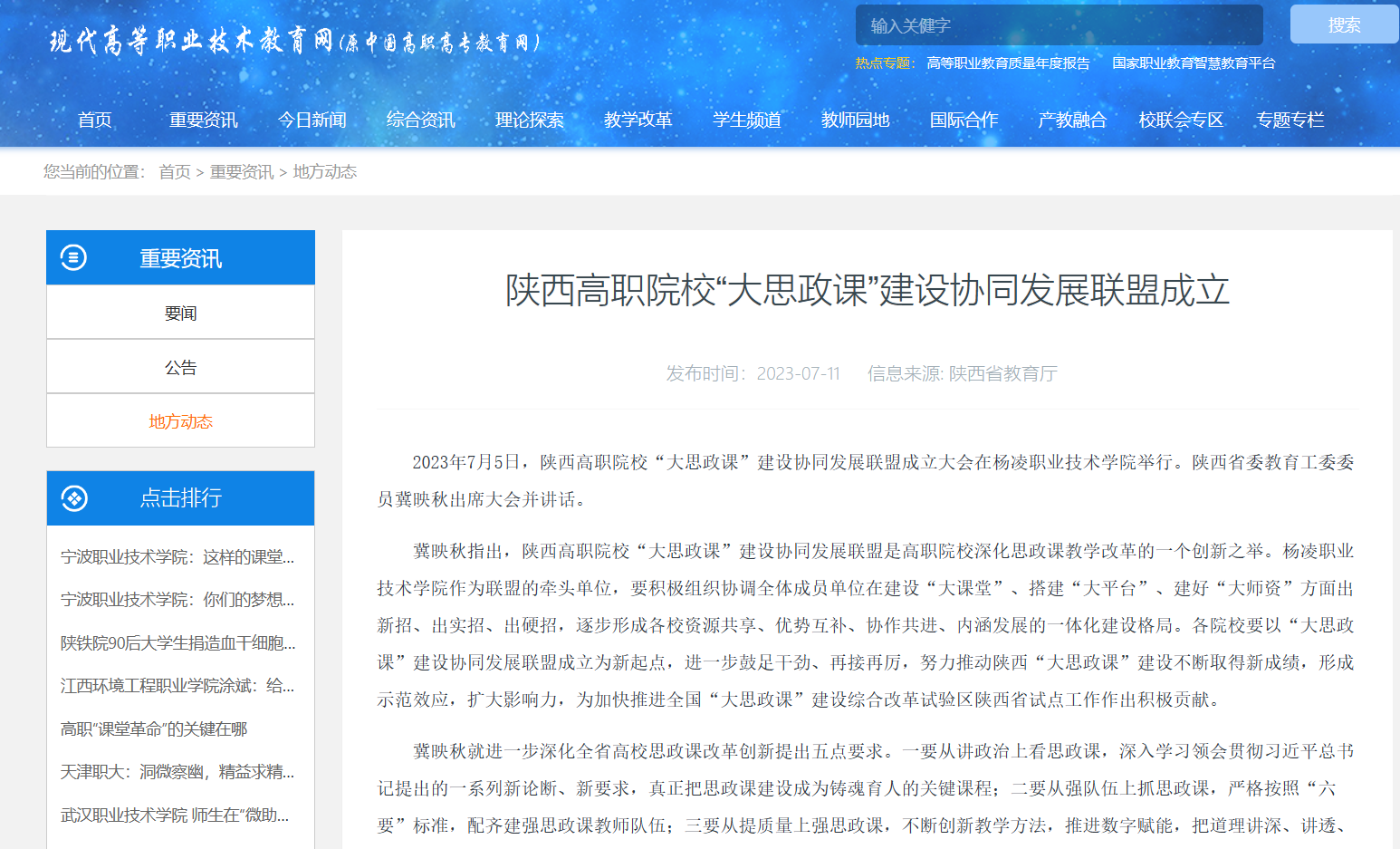The height and width of the screenshot is (849, 1400).
Task: Select the 公告 sidebar category
Action: [180, 368]
